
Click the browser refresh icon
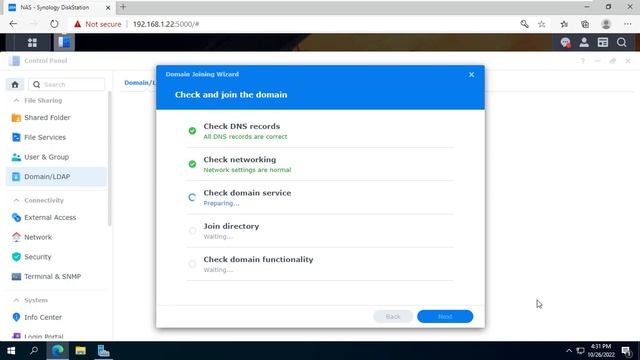54,24
